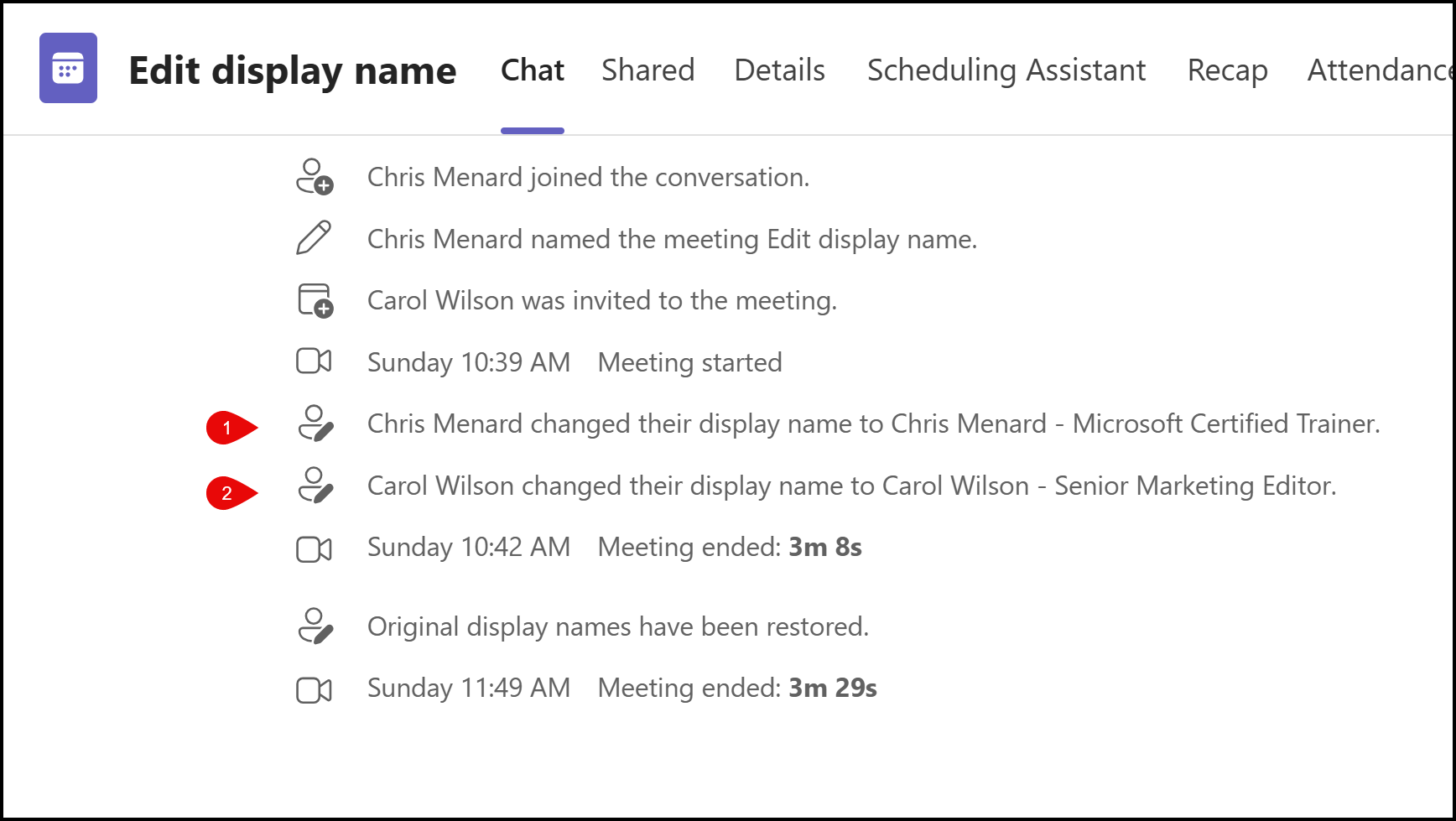
Task: Click the Edit display name meeting title
Action: [294, 70]
